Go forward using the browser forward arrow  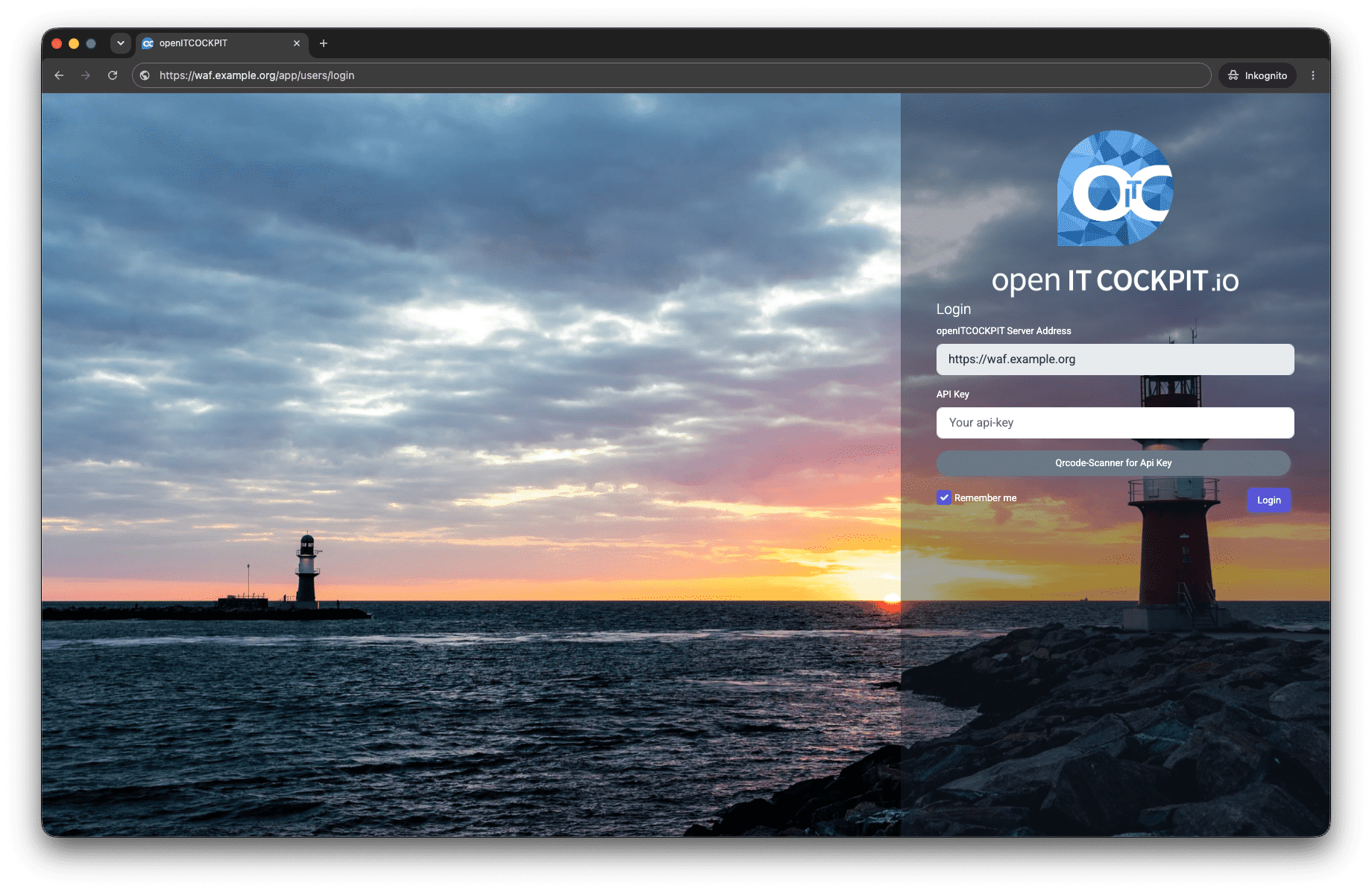tap(86, 75)
